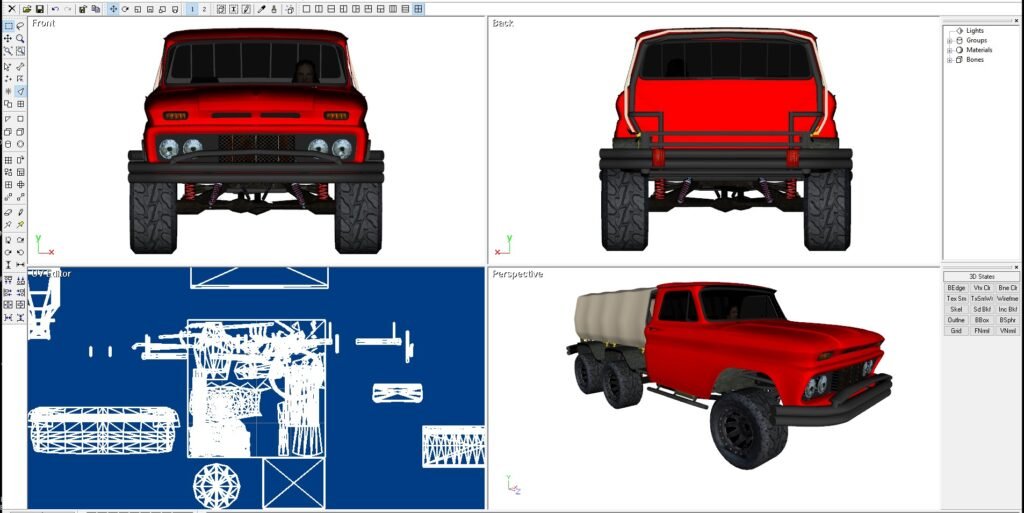
Task: Select the Move tool in top toolbar
Action: point(111,9)
